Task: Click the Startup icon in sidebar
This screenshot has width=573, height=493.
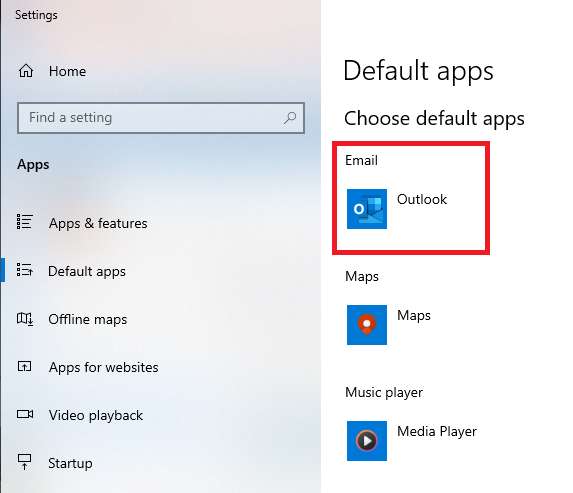Action: point(25,462)
